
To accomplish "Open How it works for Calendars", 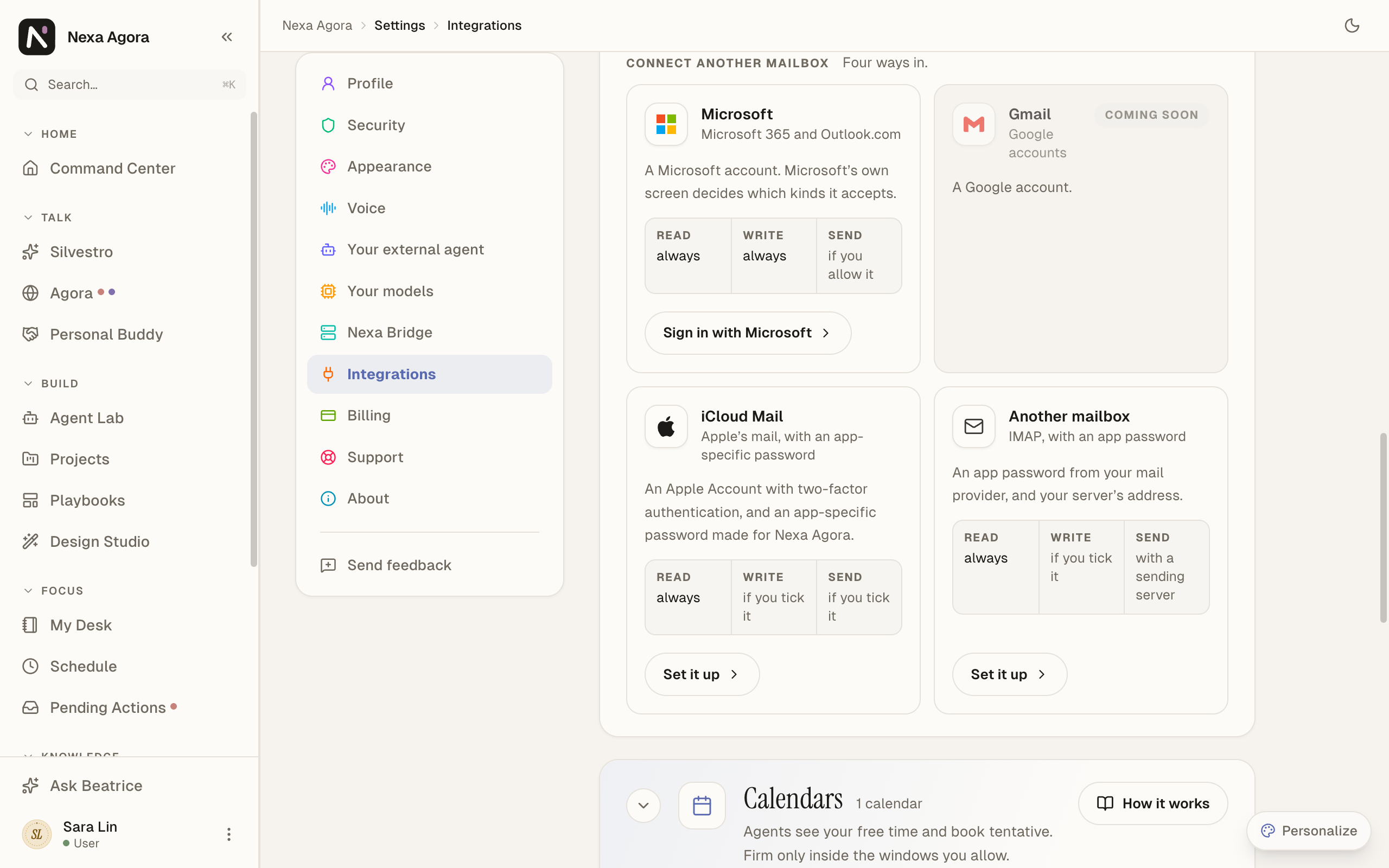I will pos(1152,803).
